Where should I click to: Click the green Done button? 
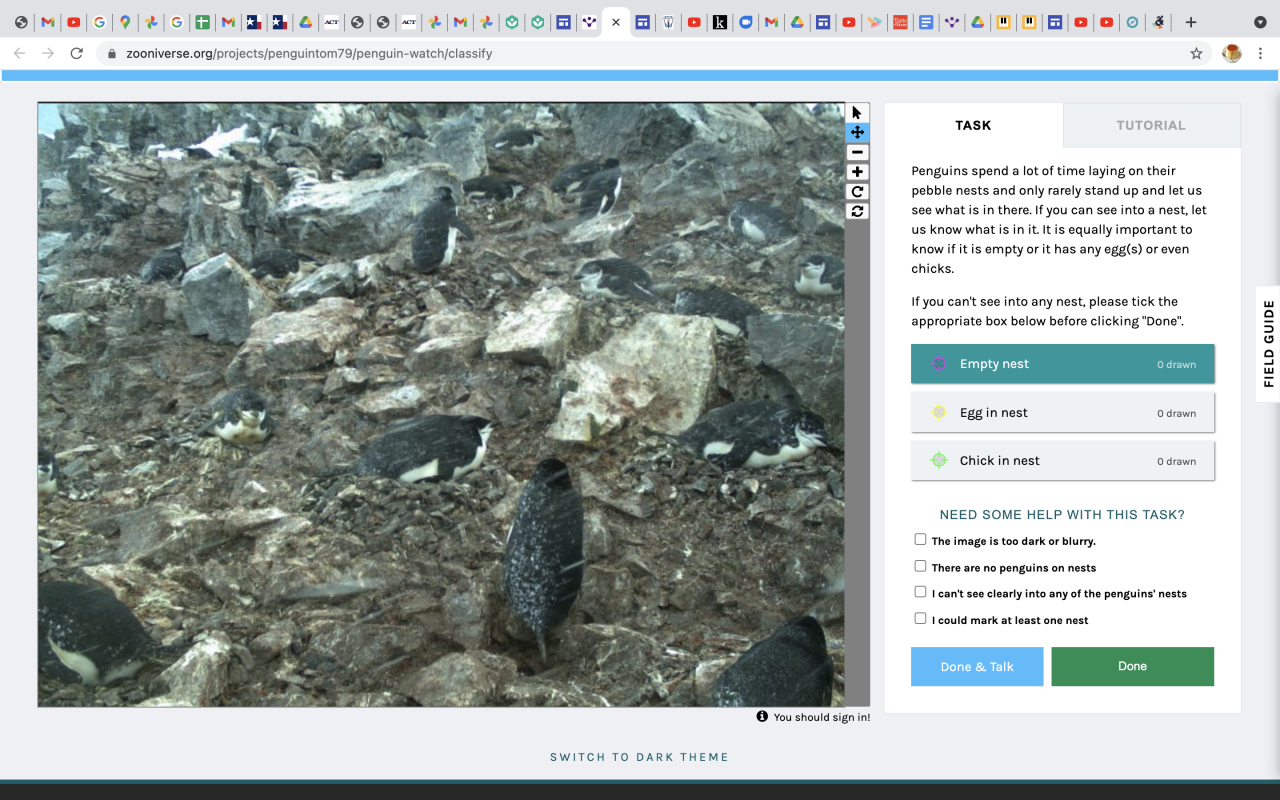(1132, 666)
